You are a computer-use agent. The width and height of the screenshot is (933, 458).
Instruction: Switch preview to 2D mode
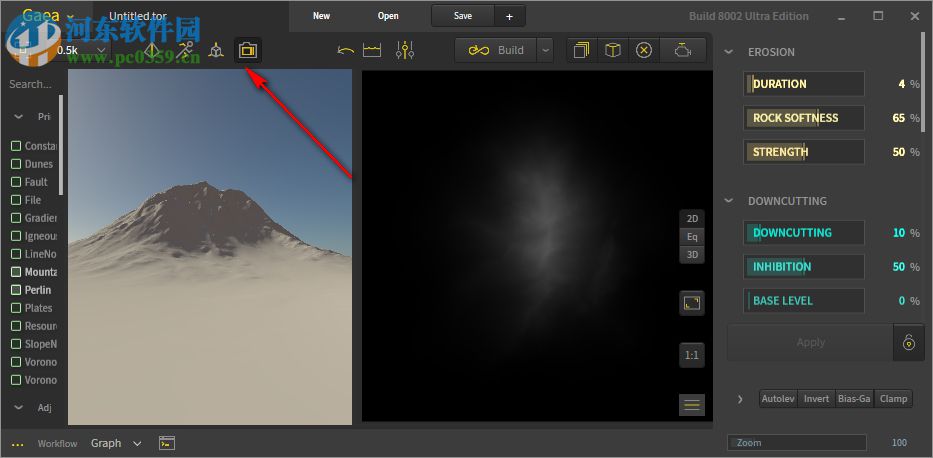pyautogui.click(x=692, y=218)
